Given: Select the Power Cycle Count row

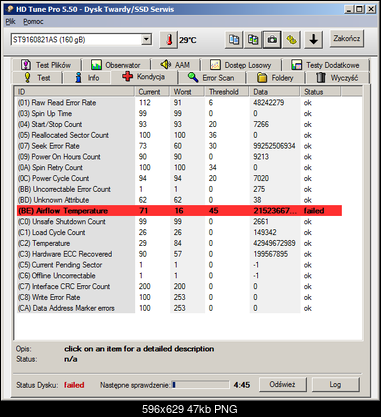Looking at the screenshot, I should (179, 178).
